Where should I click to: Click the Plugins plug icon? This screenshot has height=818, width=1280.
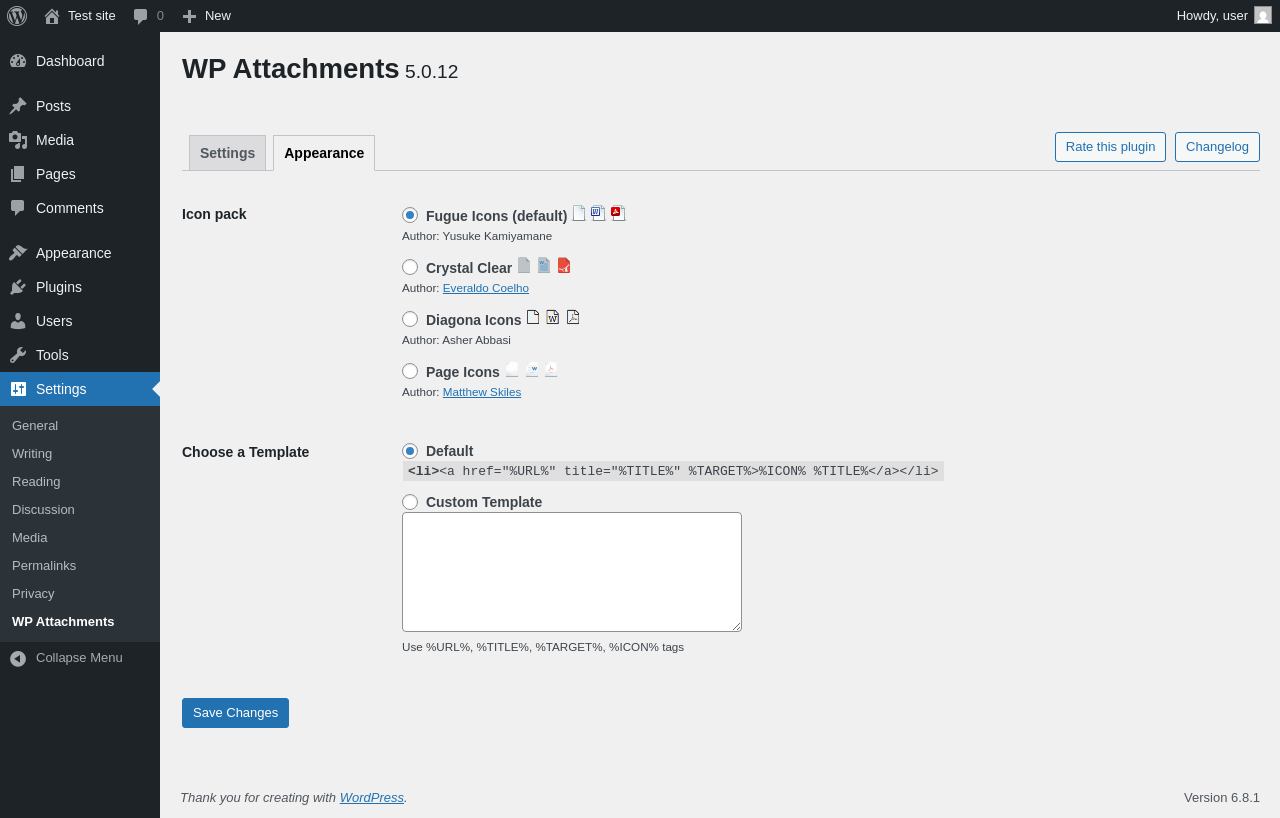click(x=18, y=287)
